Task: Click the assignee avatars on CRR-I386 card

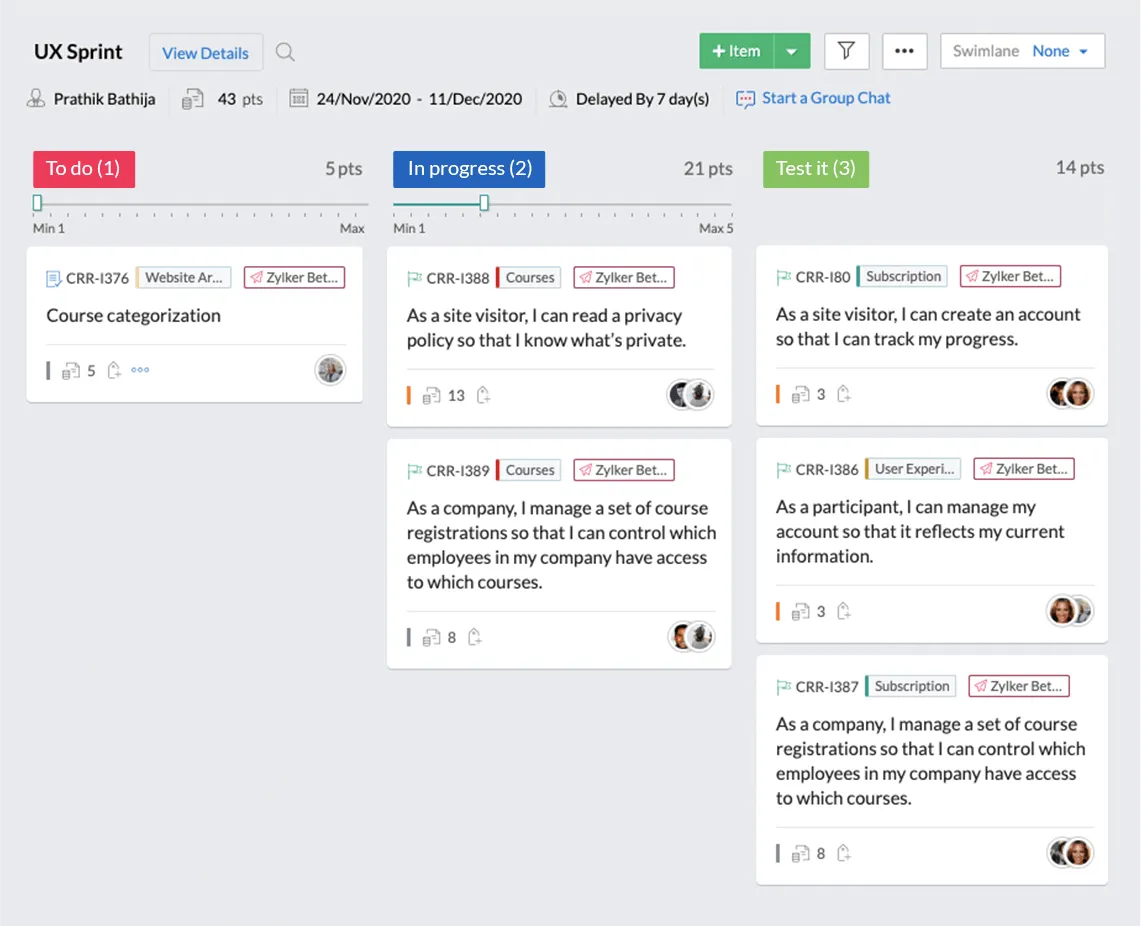Action: tap(1070, 610)
